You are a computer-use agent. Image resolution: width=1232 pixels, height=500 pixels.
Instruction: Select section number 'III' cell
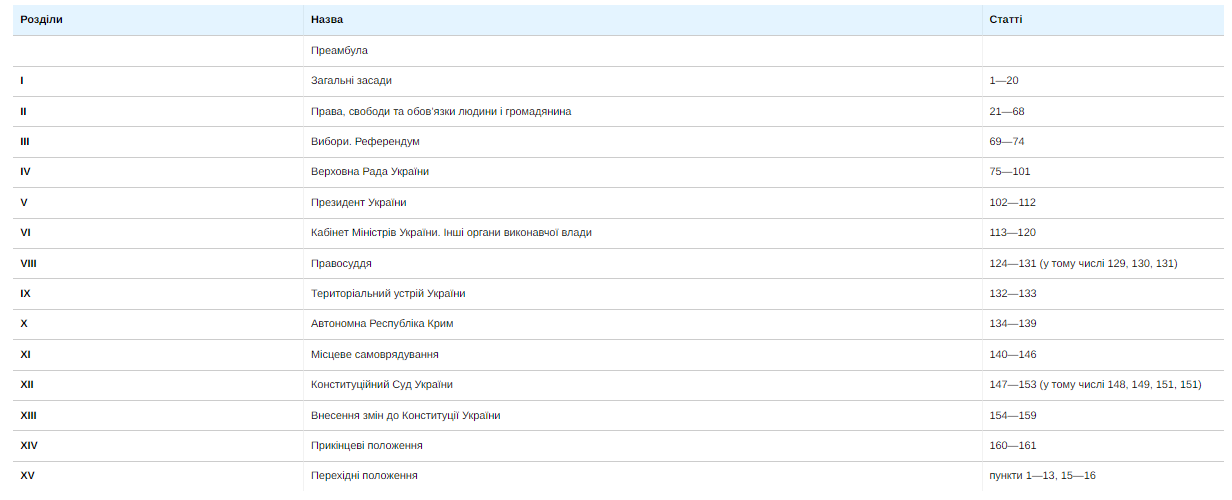tap(158, 142)
